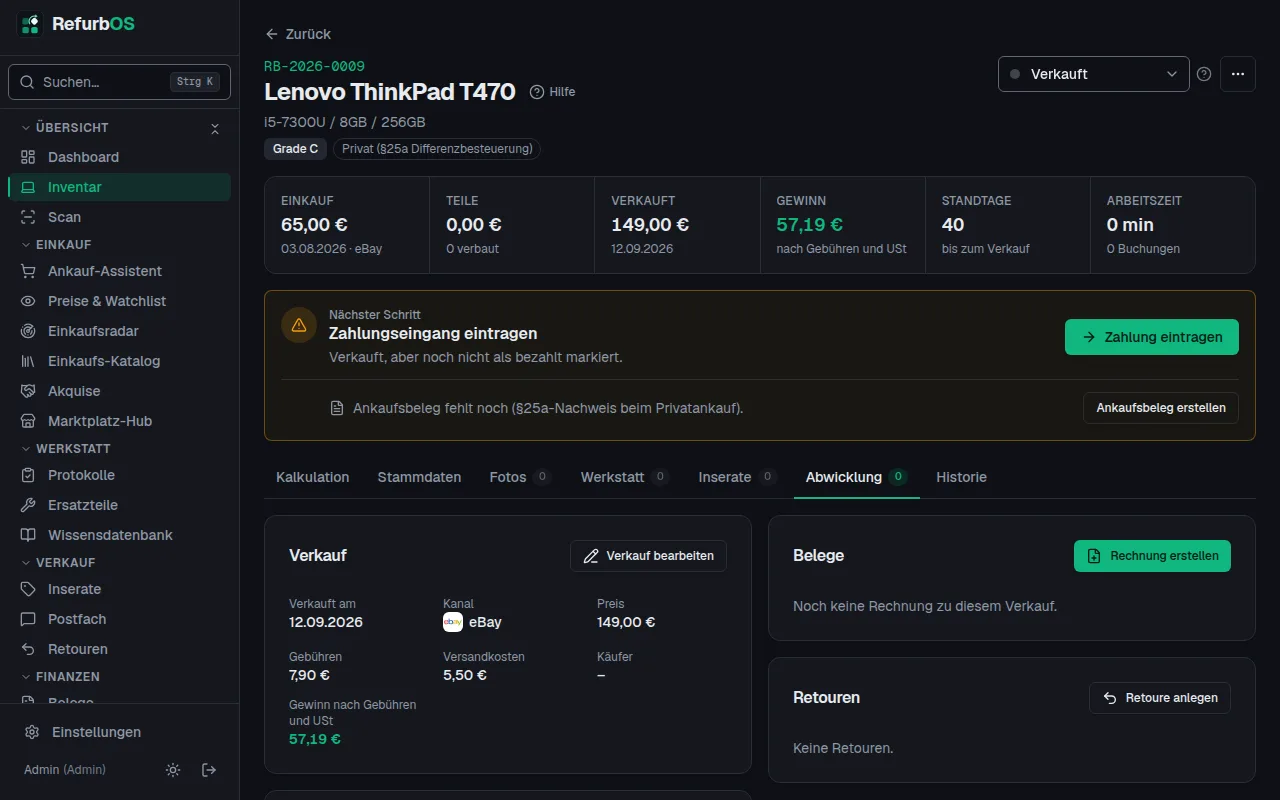Screen dimensions: 1280x800
Task: Switch to the Stammdaten tab
Action: 419,477
